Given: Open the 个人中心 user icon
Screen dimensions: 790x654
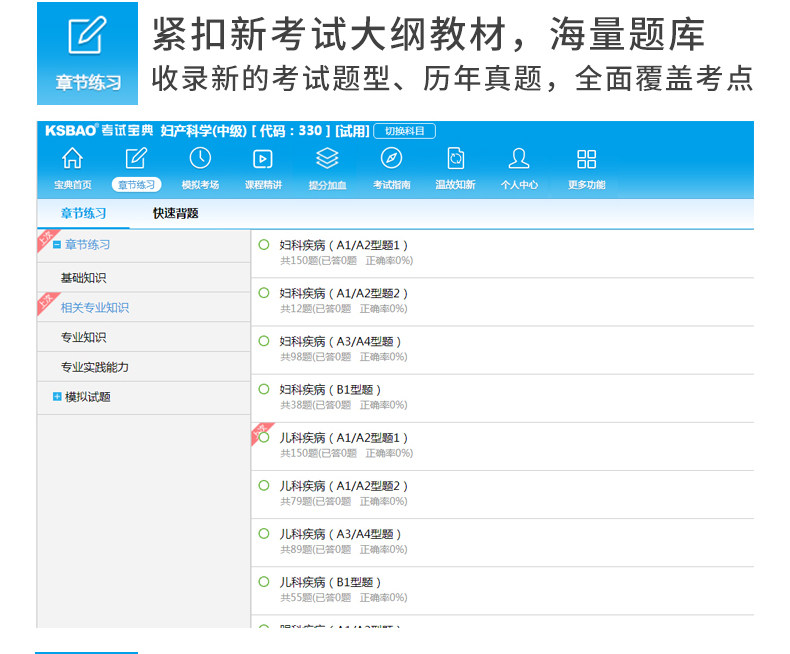Looking at the screenshot, I should pos(519,158).
